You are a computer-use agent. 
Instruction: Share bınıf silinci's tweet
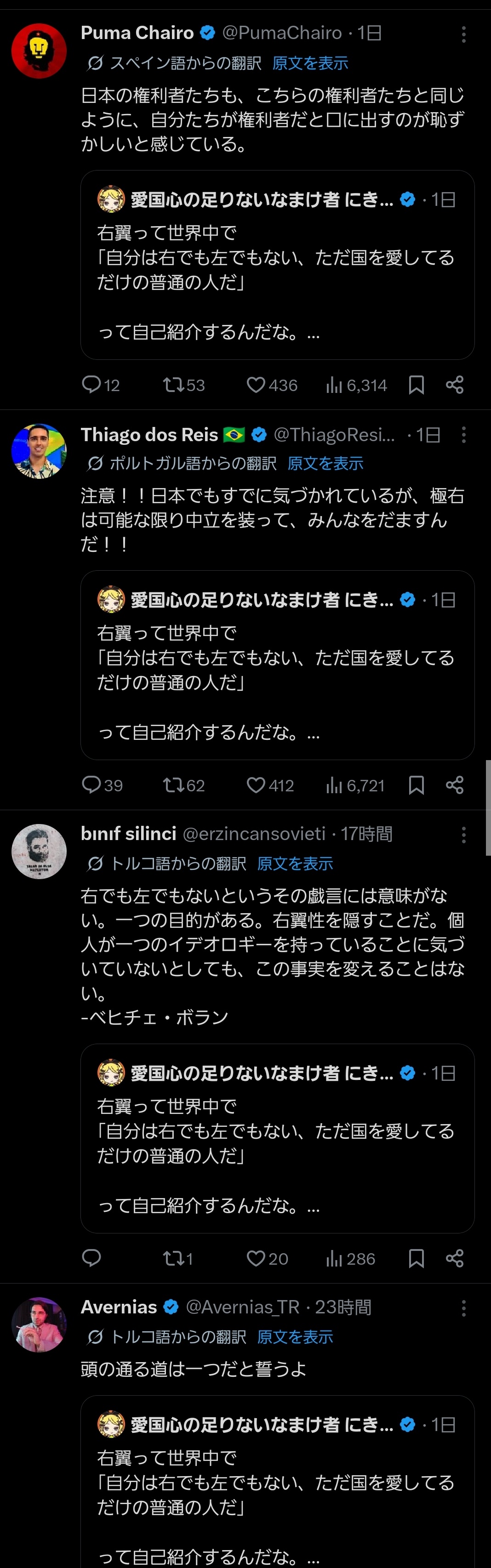(455, 1259)
